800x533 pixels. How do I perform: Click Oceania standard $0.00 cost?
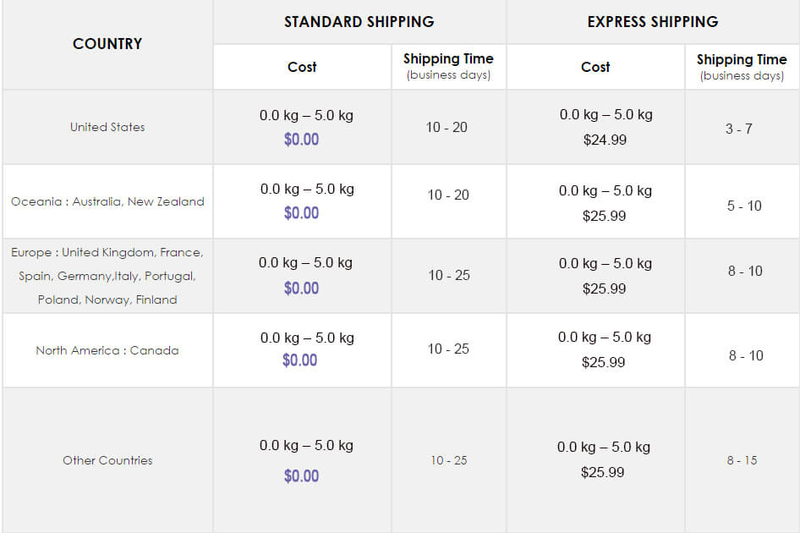(x=301, y=213)
